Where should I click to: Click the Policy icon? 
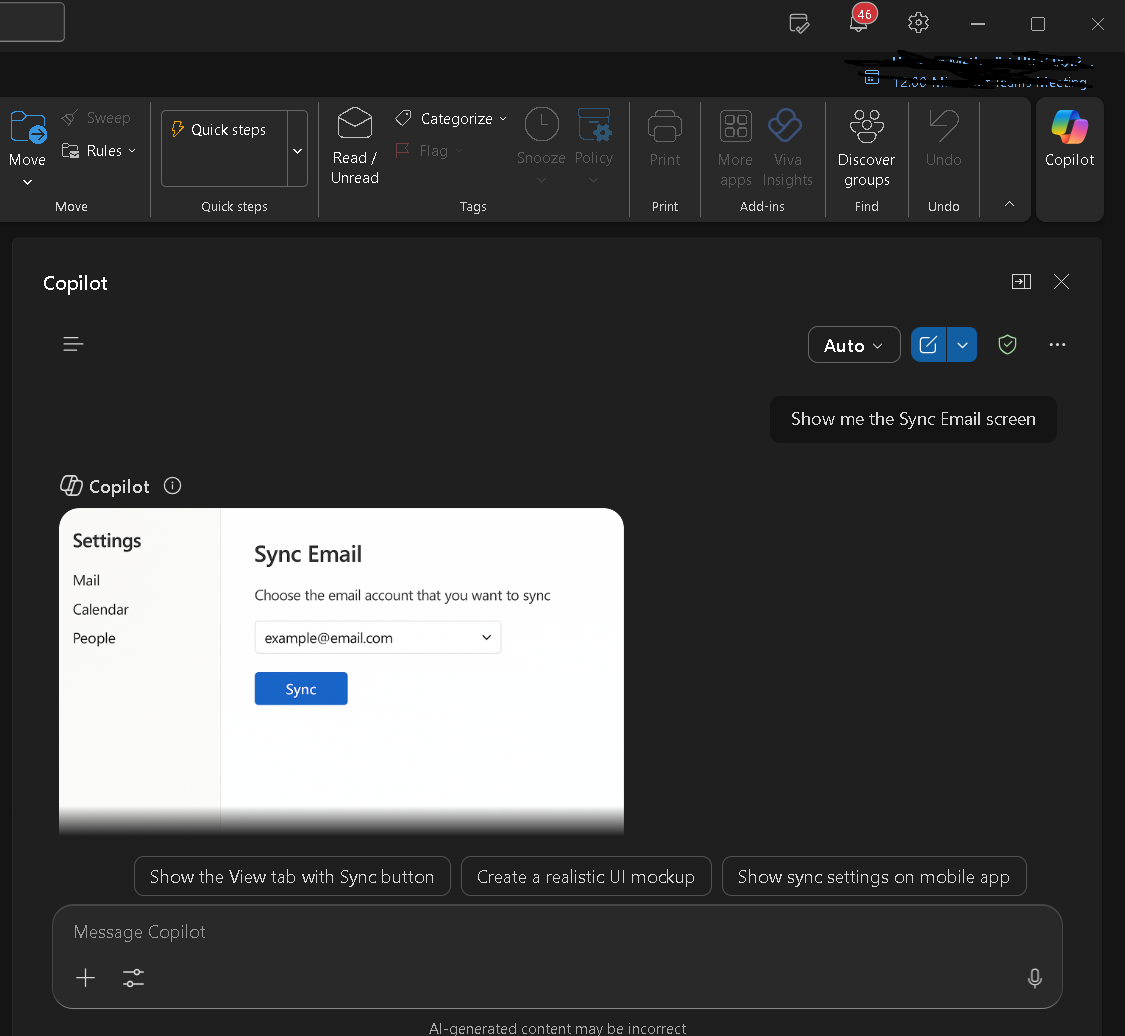tap(594, 125)
